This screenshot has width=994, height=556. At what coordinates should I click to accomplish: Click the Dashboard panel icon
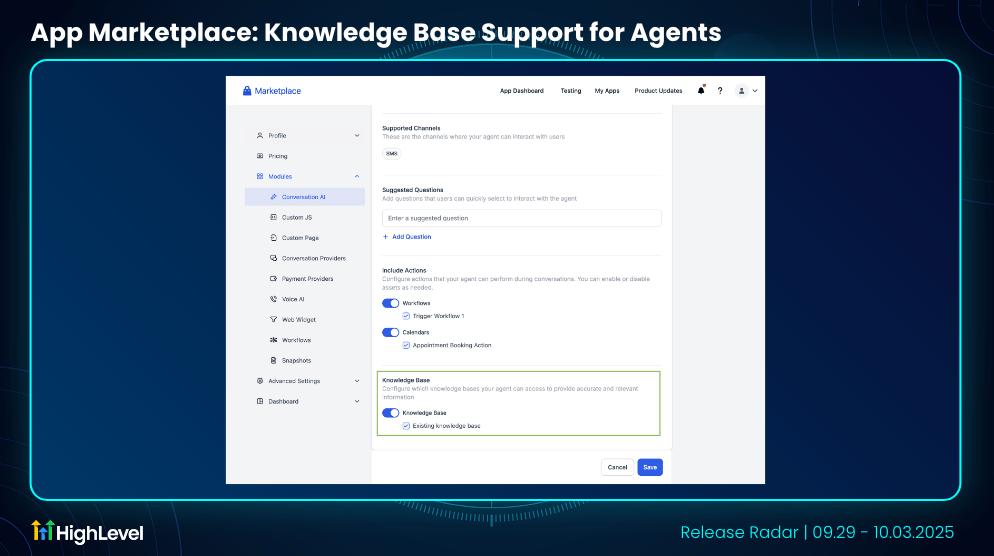(260, 401)
